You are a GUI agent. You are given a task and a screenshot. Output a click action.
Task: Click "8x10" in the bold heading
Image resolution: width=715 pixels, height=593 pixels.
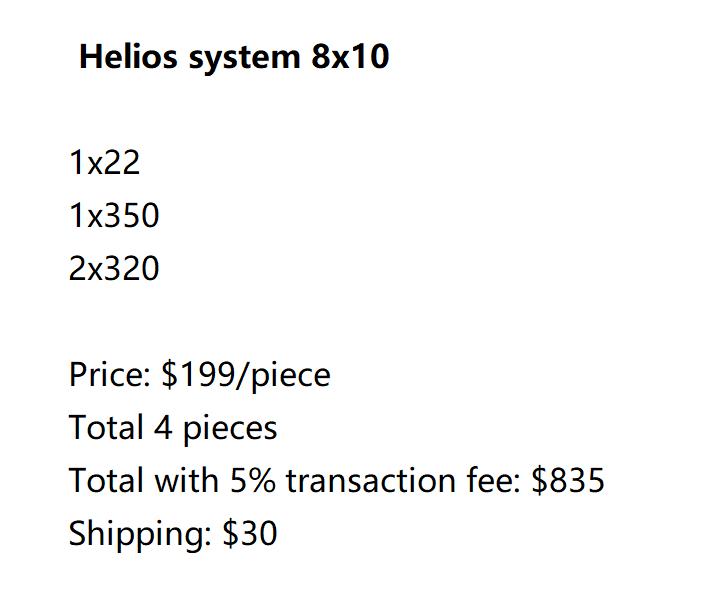pyautogui.click(x=350, y=57)
